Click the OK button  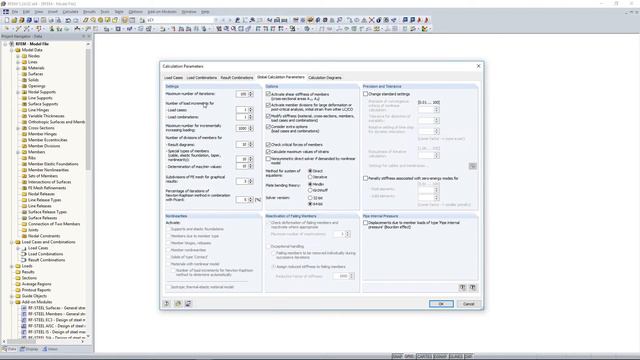(x=441, y=304)
